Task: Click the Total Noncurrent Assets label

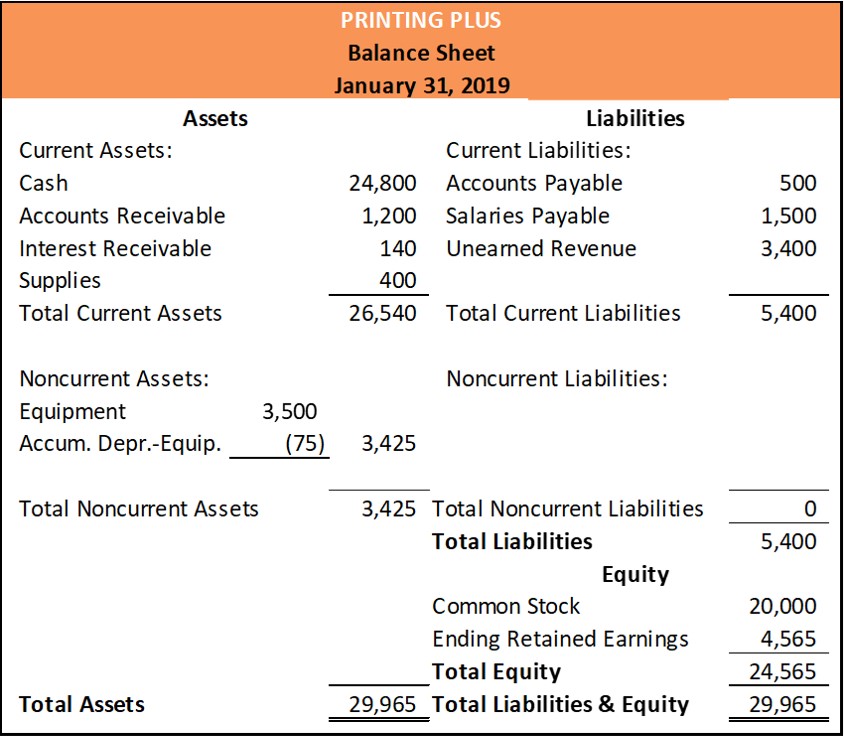Action: pos(139,509)
